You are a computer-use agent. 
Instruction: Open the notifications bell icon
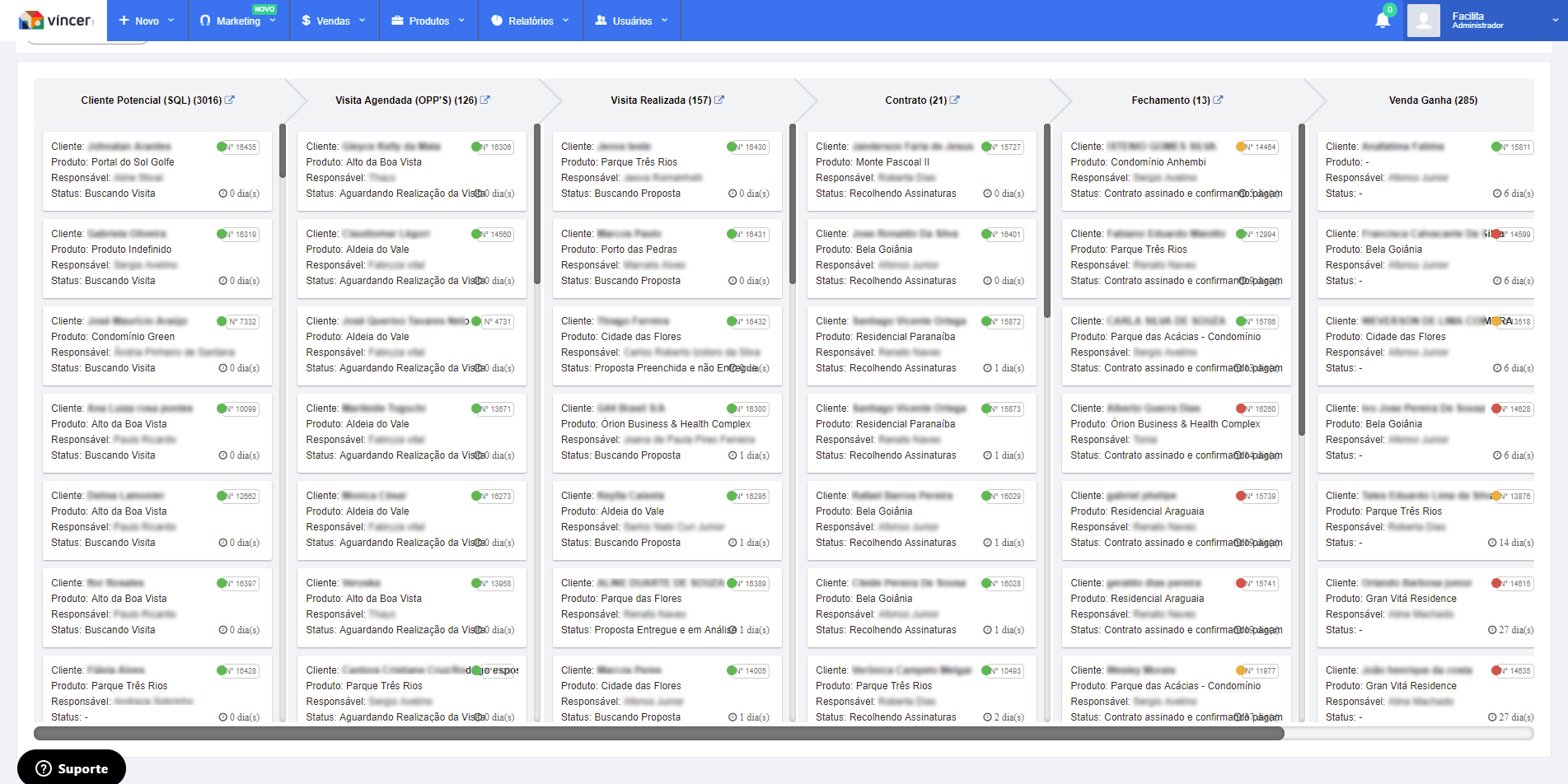[1382, 21]
